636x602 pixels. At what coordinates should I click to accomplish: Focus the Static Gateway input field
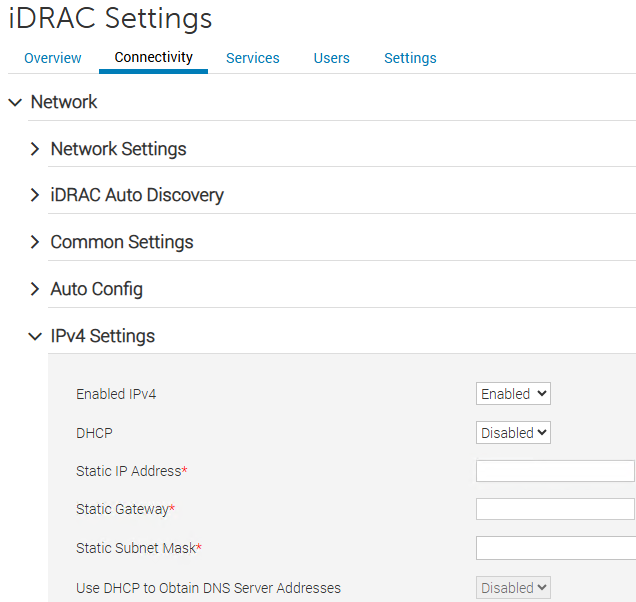pyautogui.click(x=555, y=509)
